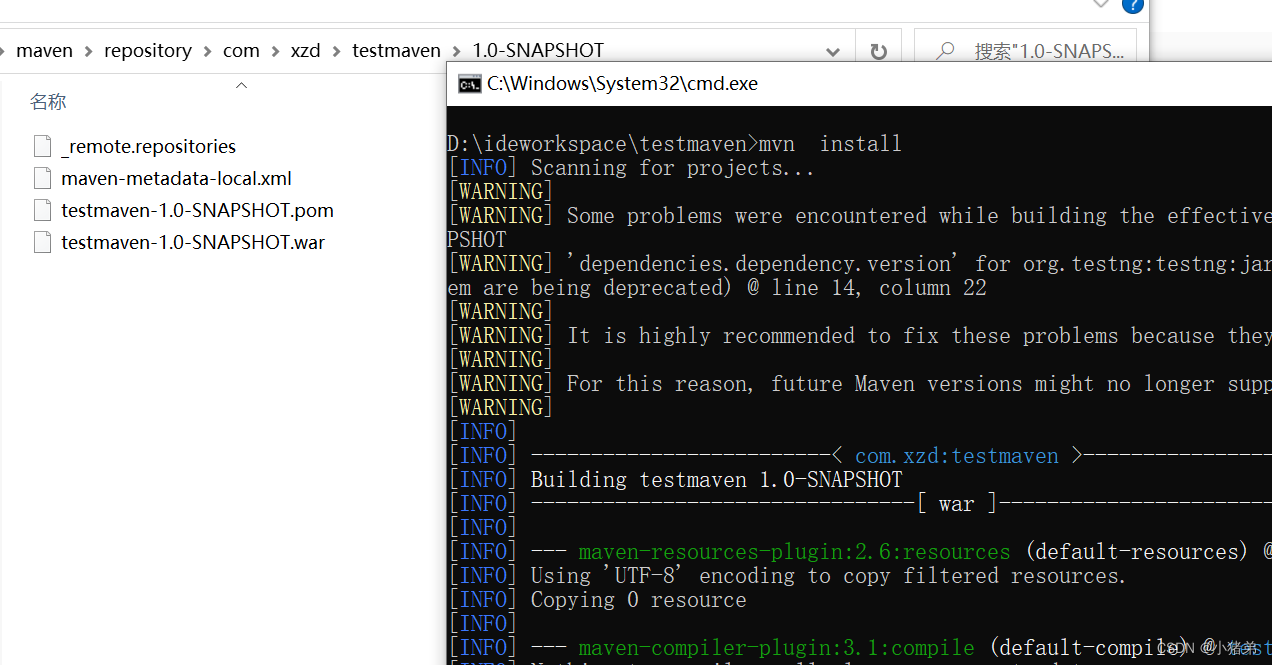Click 'maven-resources-plugin:2.6:resources' text in cmd
1272x665 pixels.
click(795, 552)
